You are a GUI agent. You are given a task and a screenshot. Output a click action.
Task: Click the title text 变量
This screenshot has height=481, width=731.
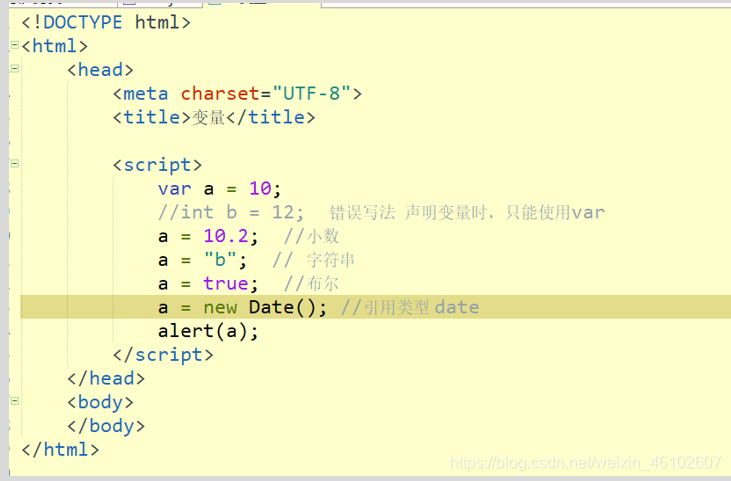pyautogui.click(x=209, y=117)
